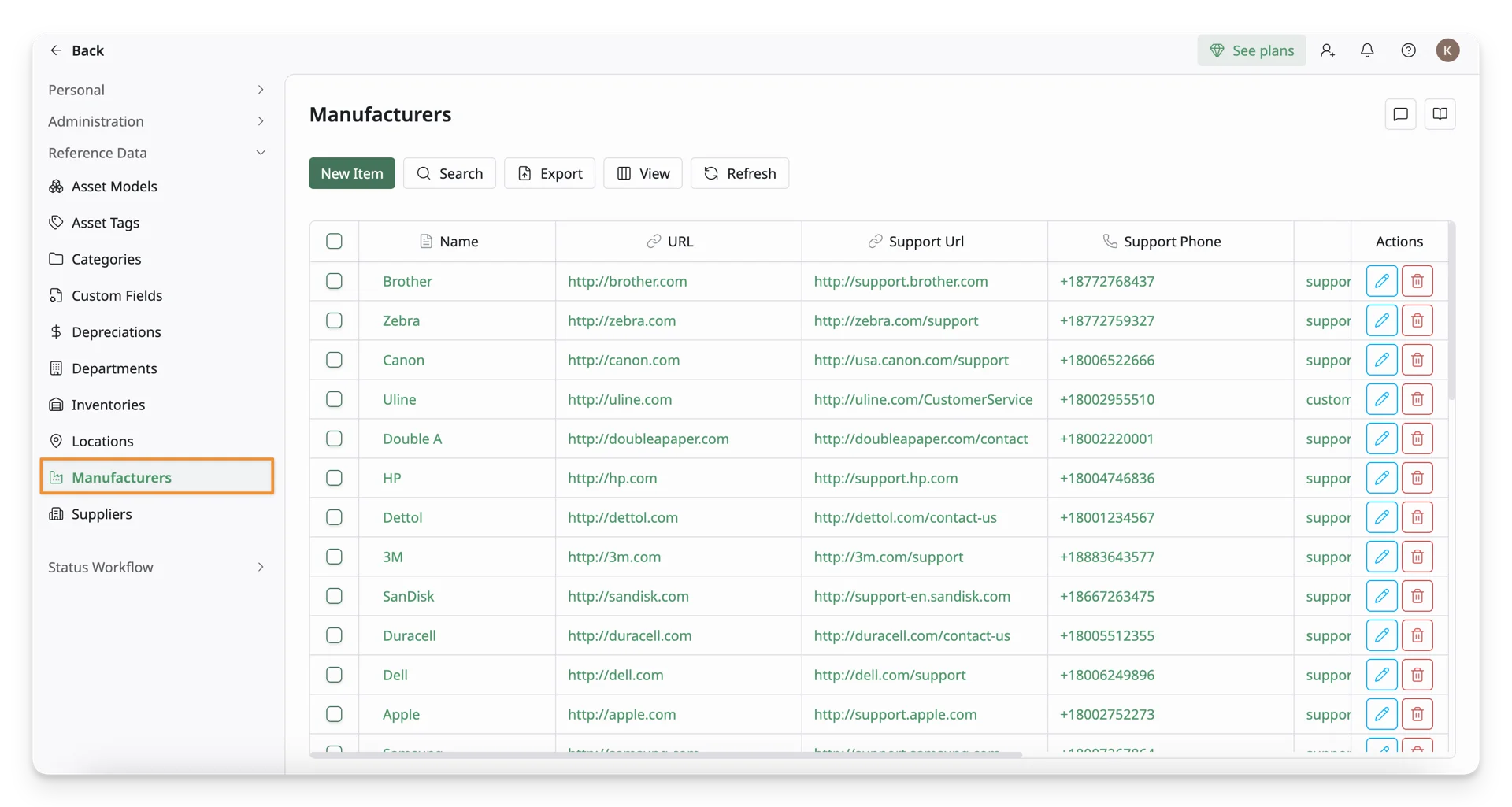Open the notifications bell
The image size is (1512, 807).
(x=1367, y=50)
